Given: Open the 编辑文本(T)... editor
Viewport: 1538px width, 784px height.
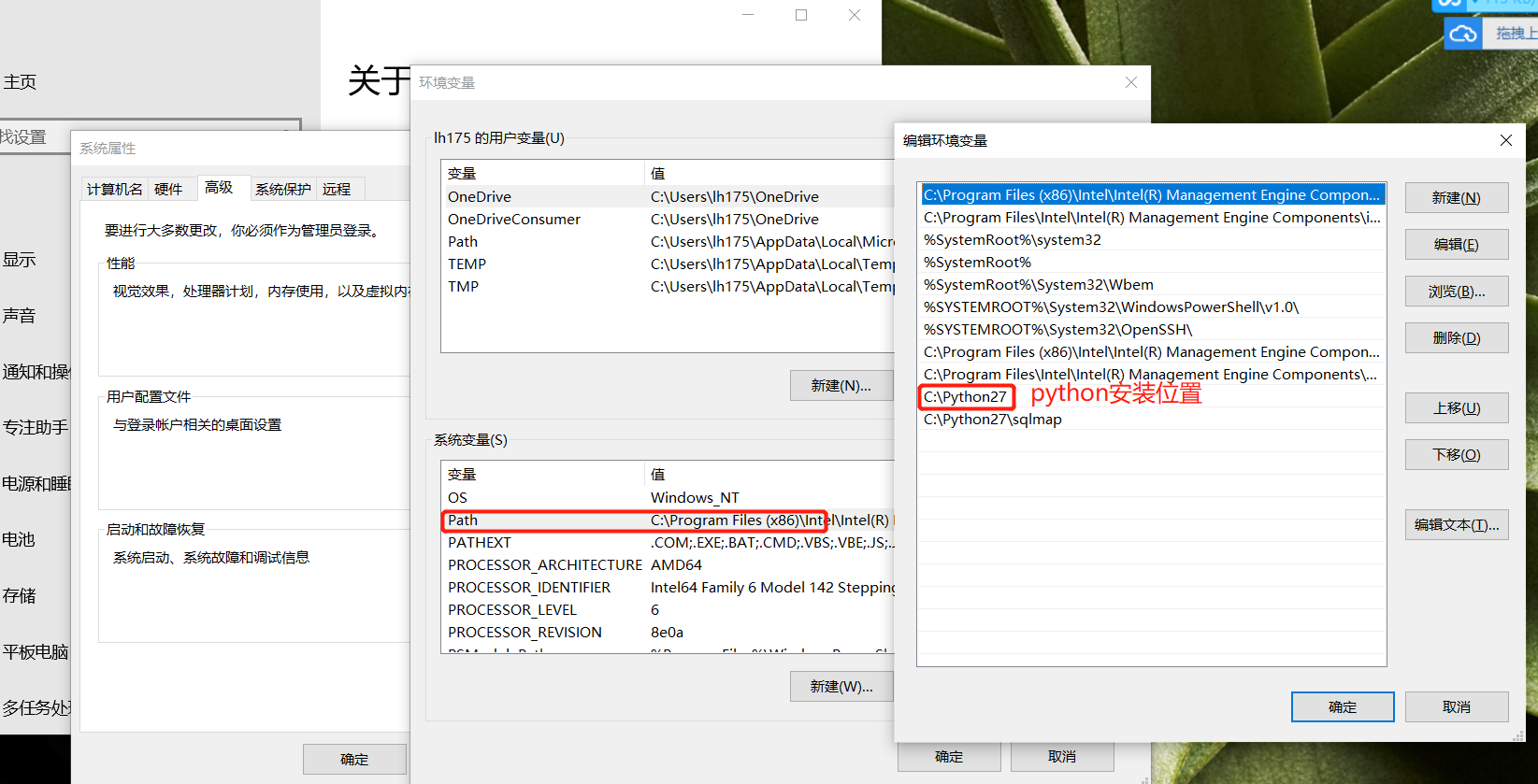Looking at the screenshot, I should (x=1456, y=525).
